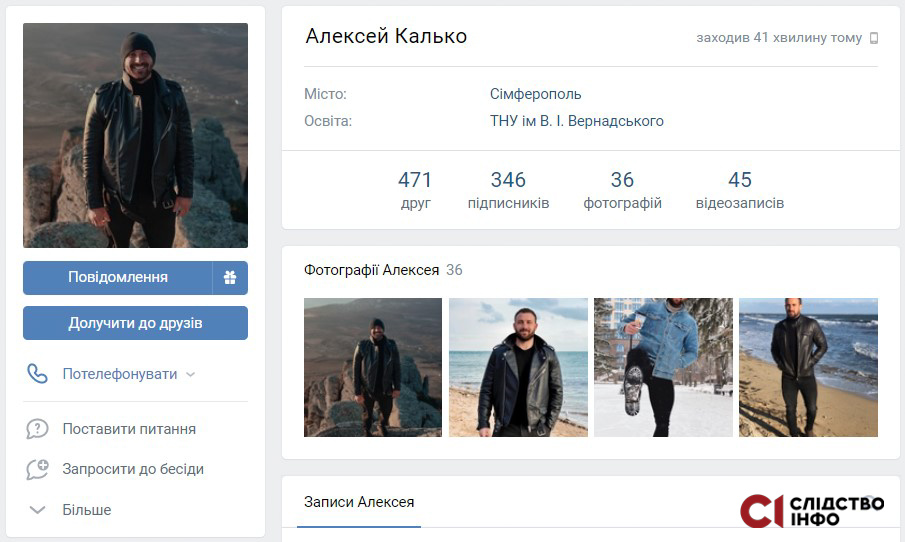Click the Потелефонувати link
The image size is (905, 542).
point(119,374)
